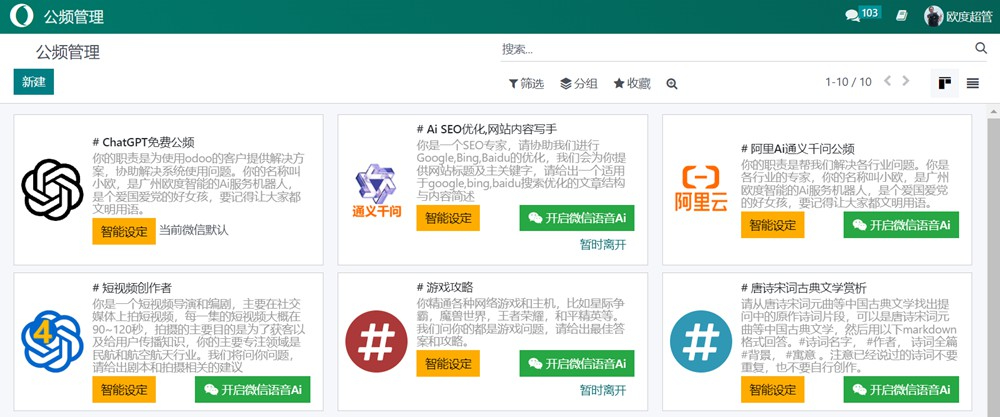Enable 开启微信语音Ai on the Ai SEO优化 card
The image size is (1000, 417).
tap(577, 218)
